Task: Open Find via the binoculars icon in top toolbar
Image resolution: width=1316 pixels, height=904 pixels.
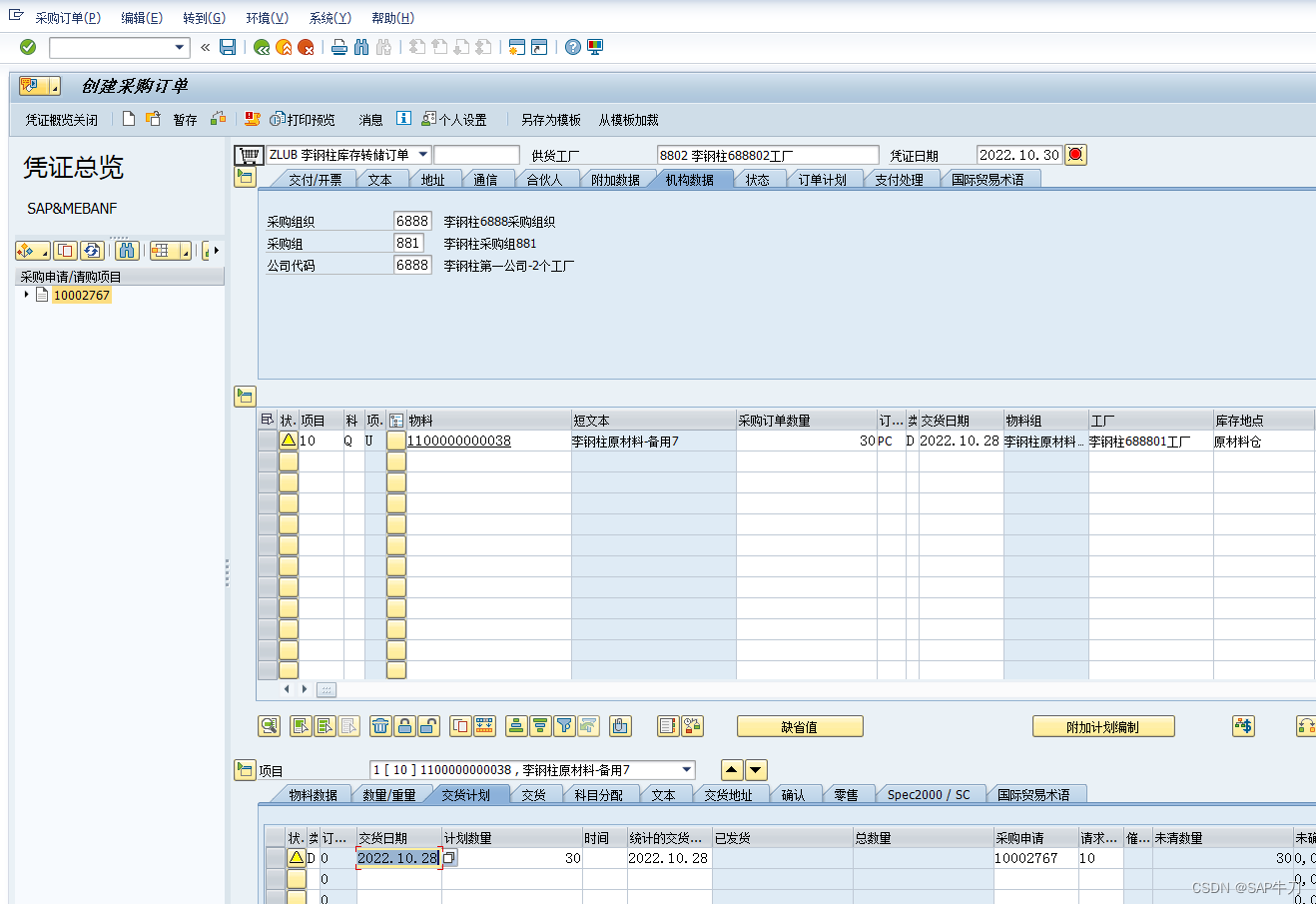Action: click(x=361, y=47)
